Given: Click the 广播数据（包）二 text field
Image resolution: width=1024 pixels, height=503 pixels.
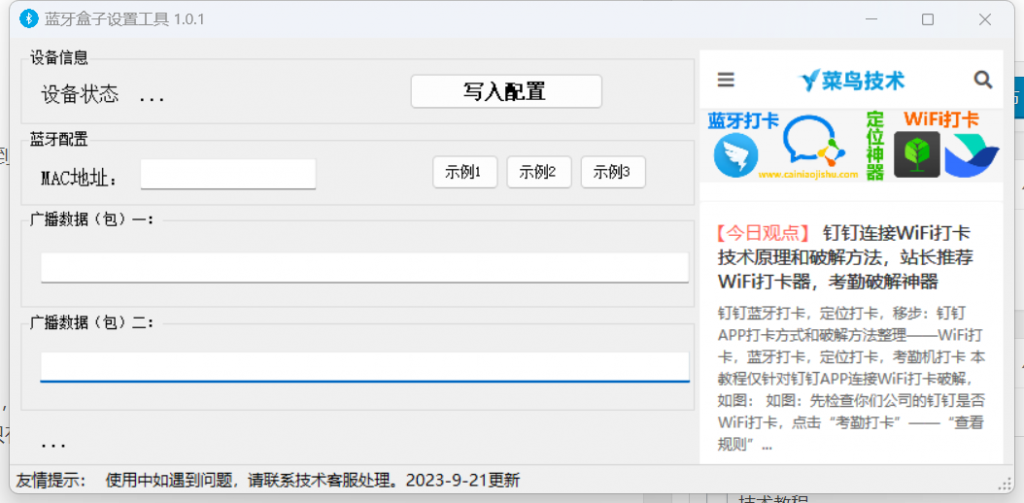Looking at the screenshot, I should tap(364, 366).
